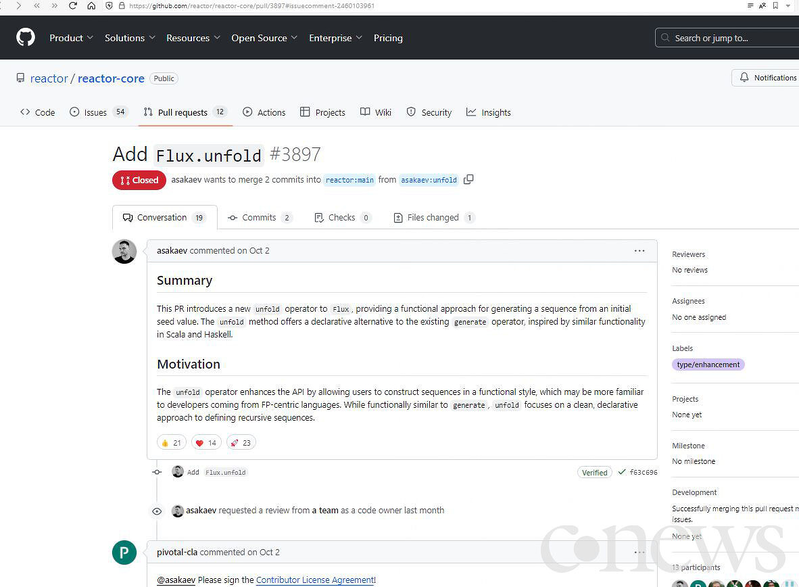The width and height of the screenshot is (799, 587).
Task: Click the reactor:main base branch
Action: [350, 180]
